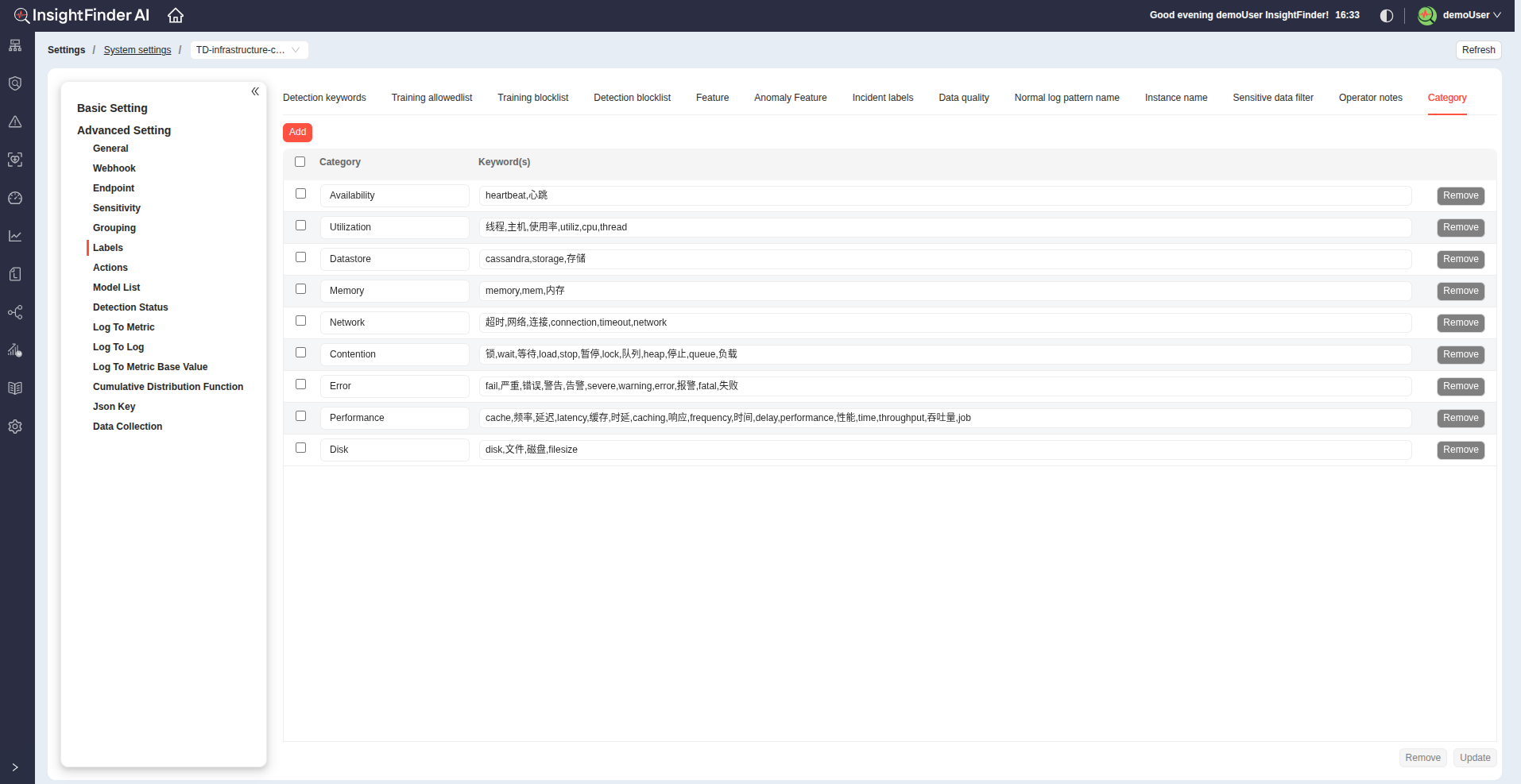The image size is (1521, 784).
Task: Click the shield icon in sidebar
Action: 15,83
